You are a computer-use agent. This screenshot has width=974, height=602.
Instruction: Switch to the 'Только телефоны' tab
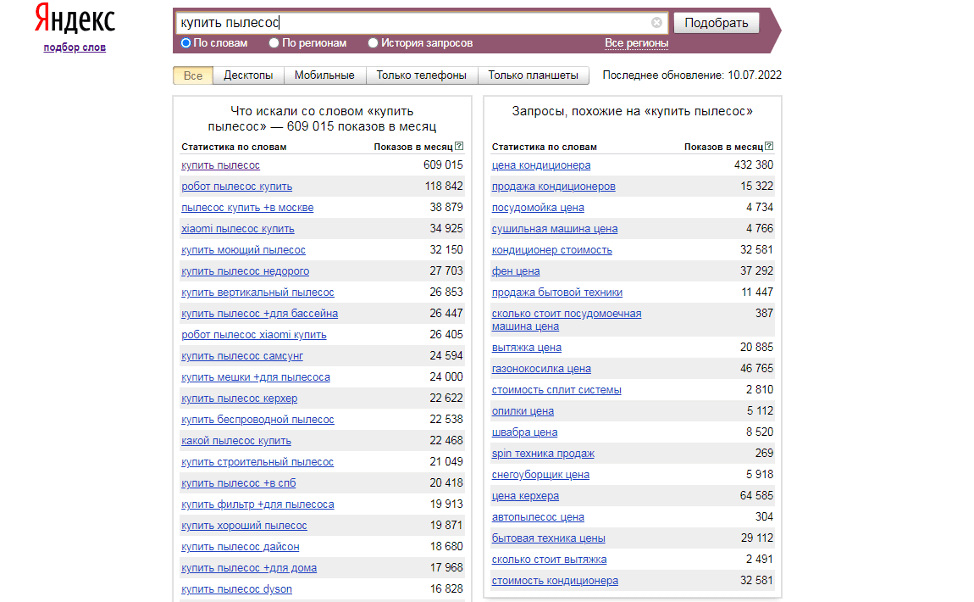[x=422, y=75]
